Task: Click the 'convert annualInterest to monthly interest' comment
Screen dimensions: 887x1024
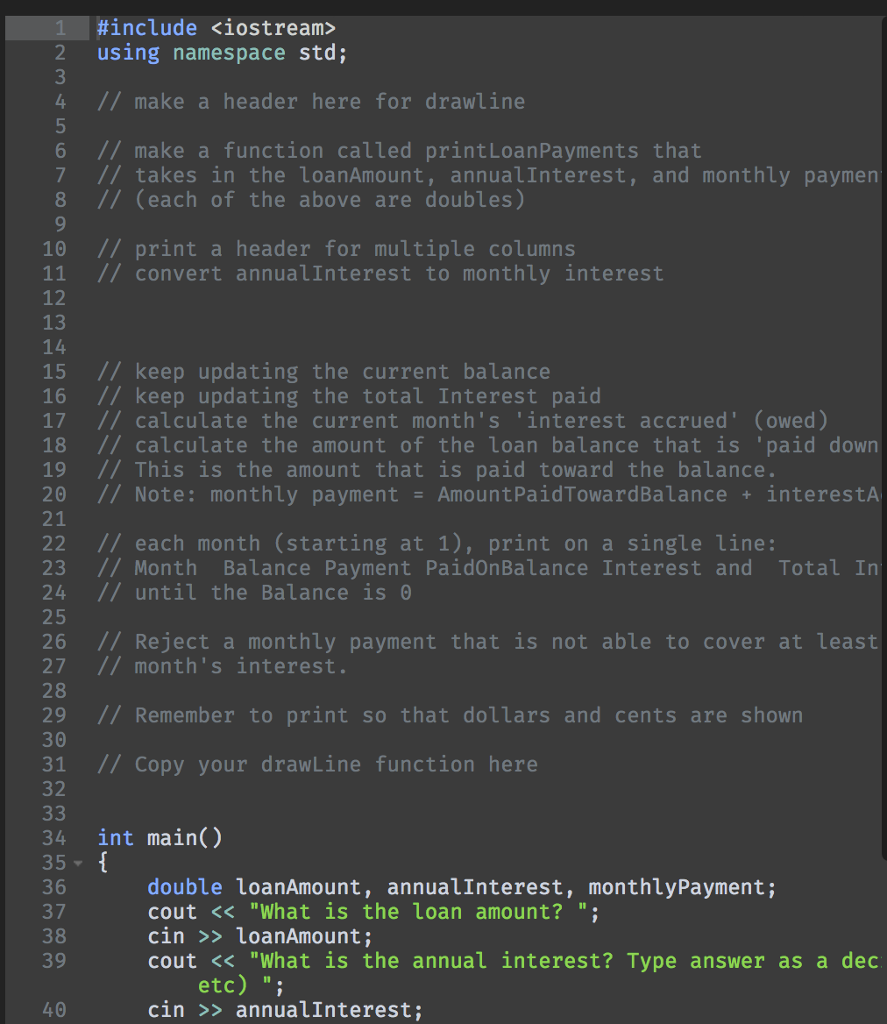Action: pyautogui.click(x=399, y=274)
